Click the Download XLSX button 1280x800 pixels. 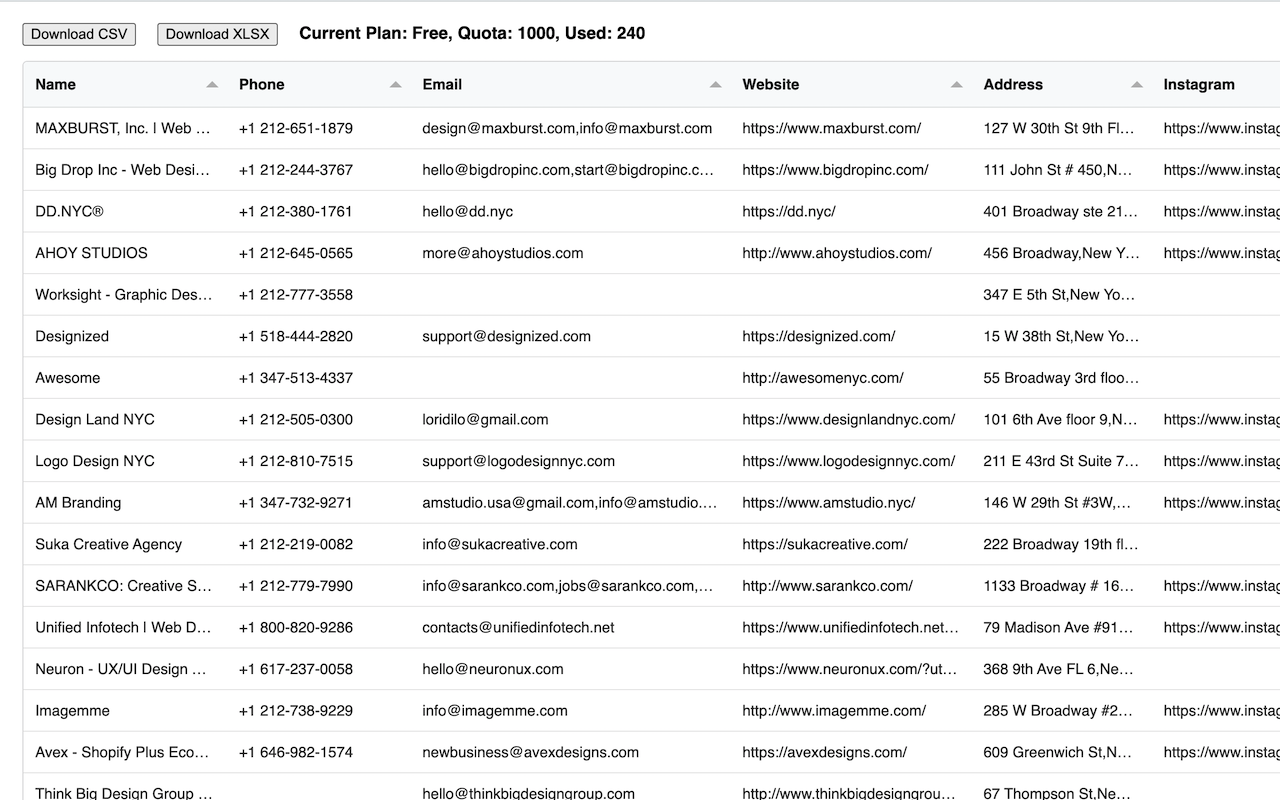(x=216, y=33)
